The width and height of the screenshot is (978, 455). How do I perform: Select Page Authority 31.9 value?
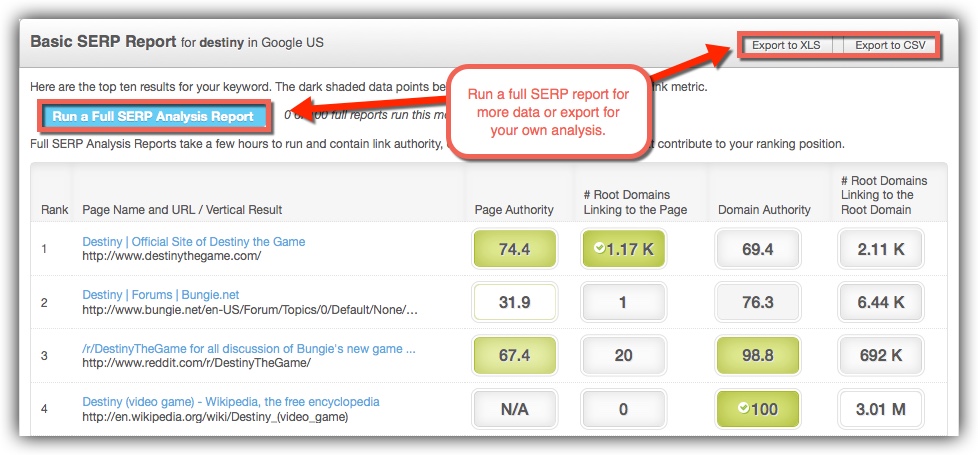515,303
